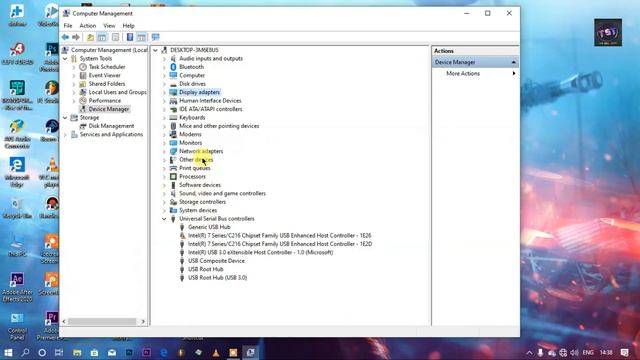
Task: Select Software devices category
Action: click(200, 185)
